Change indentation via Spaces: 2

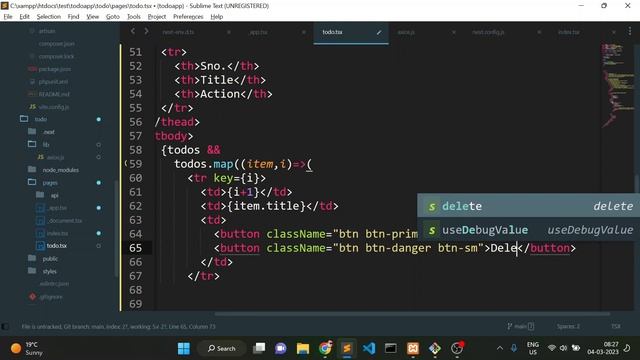(x=568, y=326)
